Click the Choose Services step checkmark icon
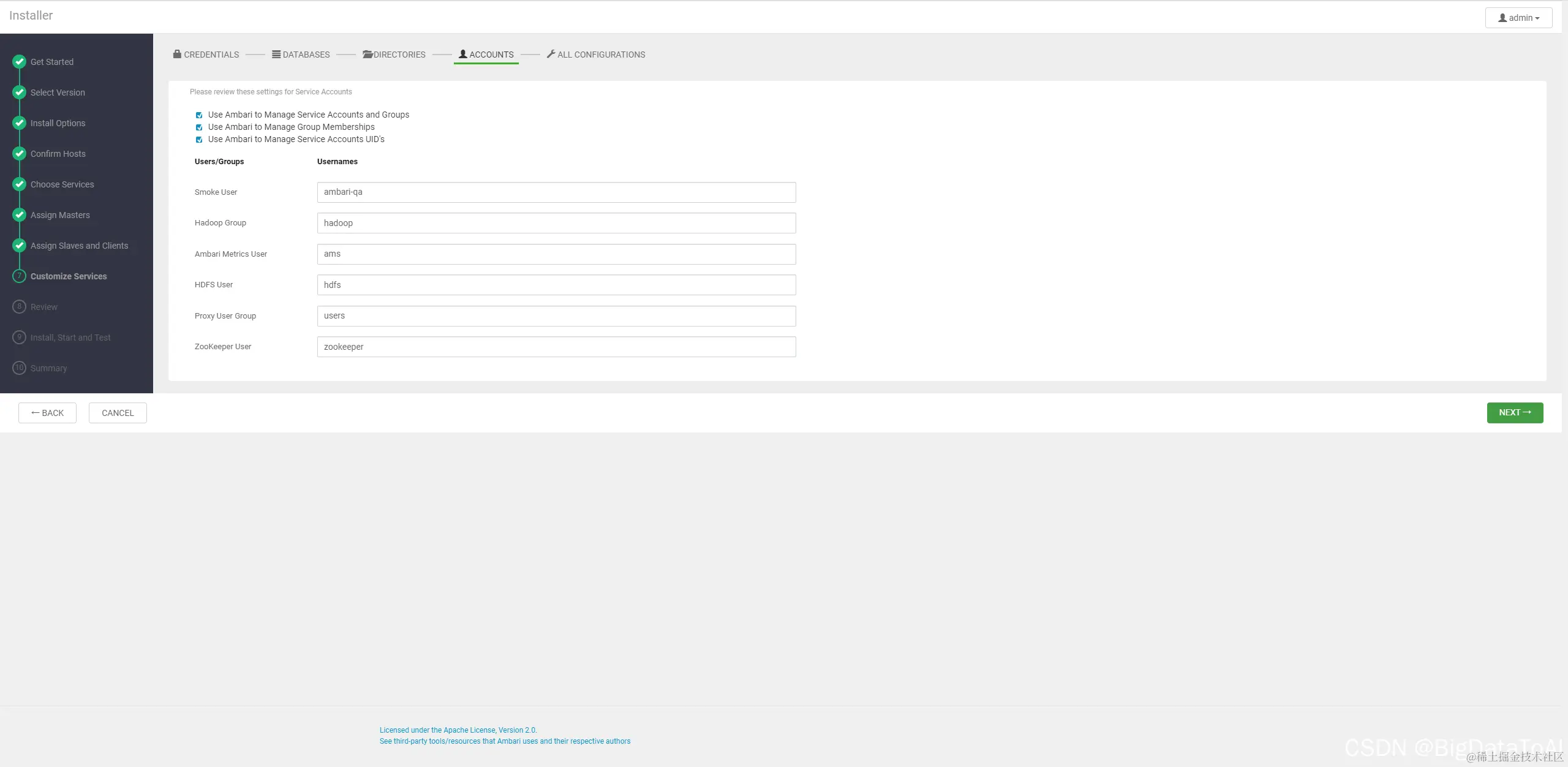Screen dimensions: 1568x767 point(20,184)
